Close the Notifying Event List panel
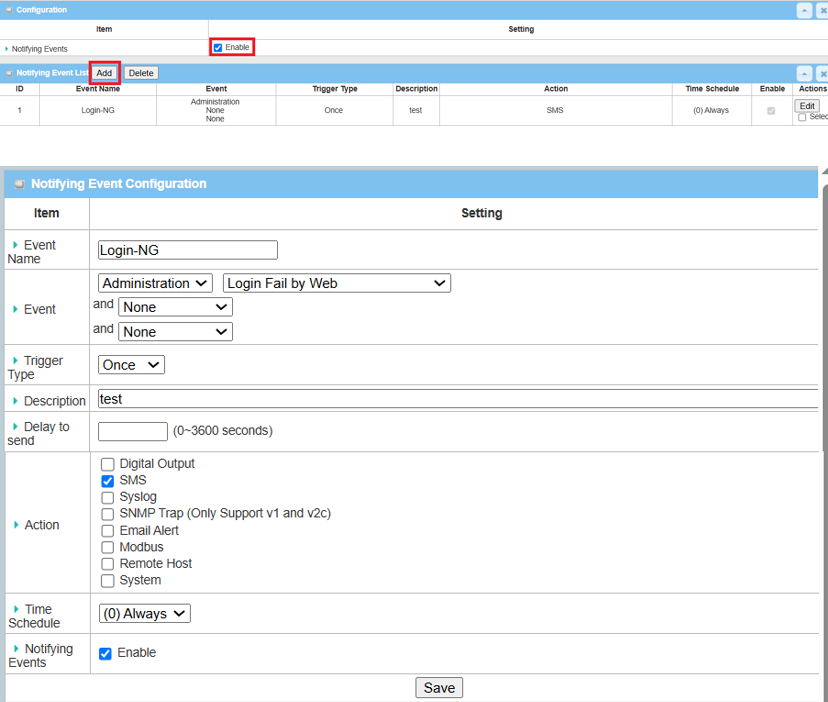 coord(822,73)
